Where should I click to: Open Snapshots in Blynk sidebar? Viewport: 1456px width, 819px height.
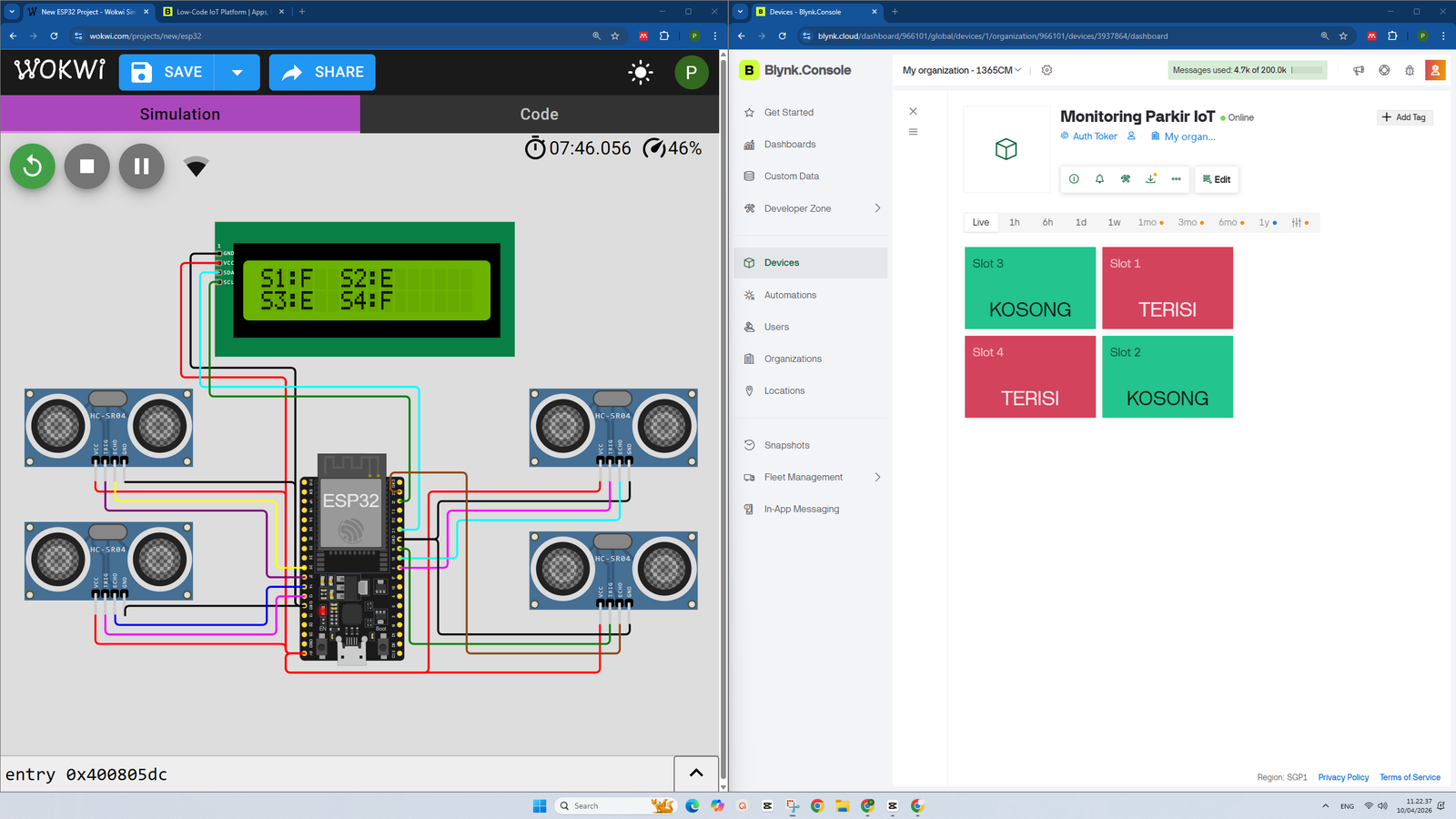point(786,445)
